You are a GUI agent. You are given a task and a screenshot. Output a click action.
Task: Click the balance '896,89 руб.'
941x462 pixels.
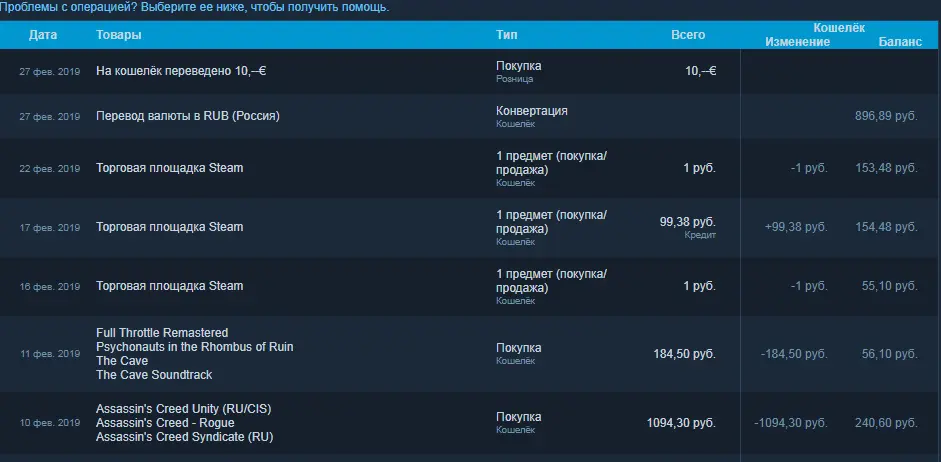coord(886,116)
